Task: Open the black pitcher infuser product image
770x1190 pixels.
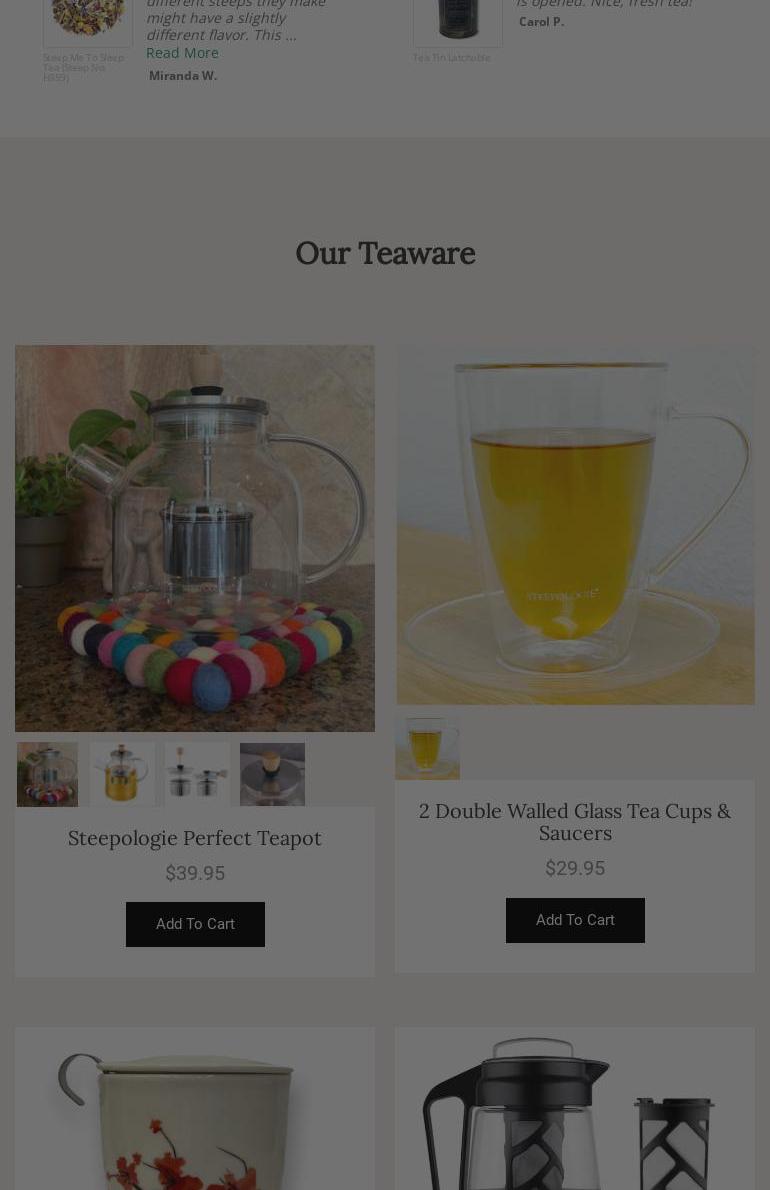Action: 575,1109
